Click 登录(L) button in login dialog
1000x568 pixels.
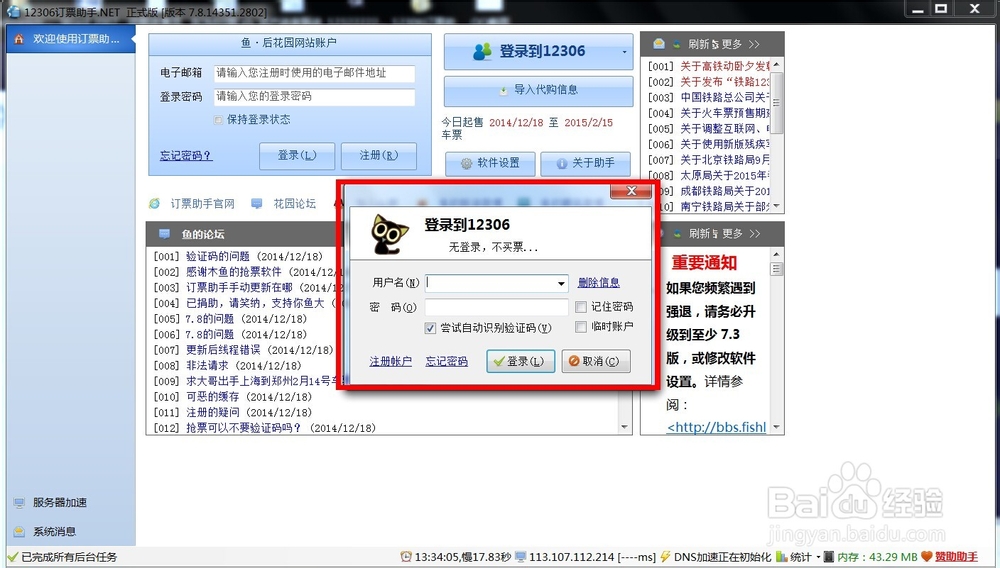520,361
